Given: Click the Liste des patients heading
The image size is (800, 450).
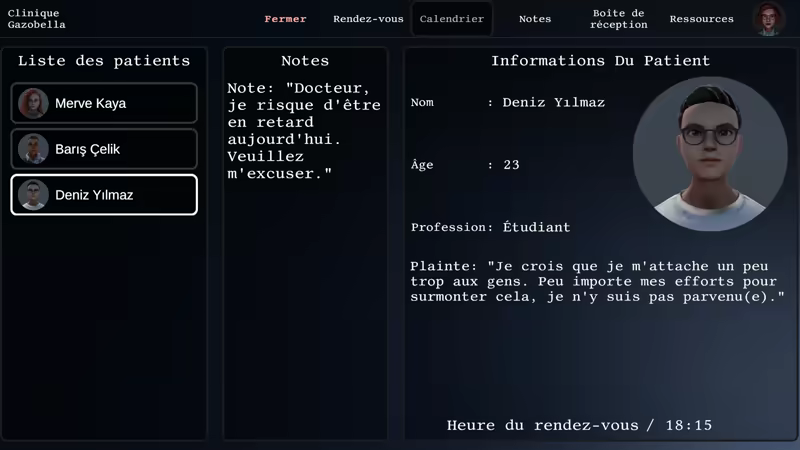Looking at the screenshot, I should coord(104,61).
